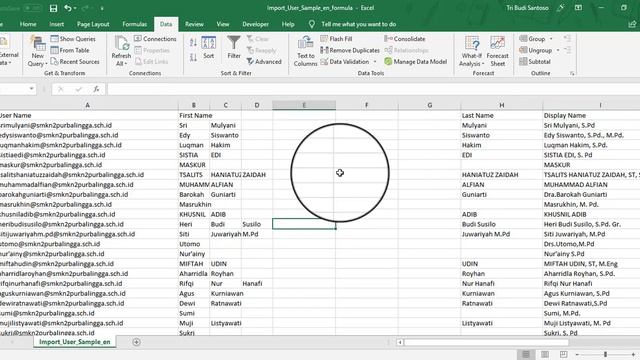
Task: Switch to Normal view
Action: (526, 354)
